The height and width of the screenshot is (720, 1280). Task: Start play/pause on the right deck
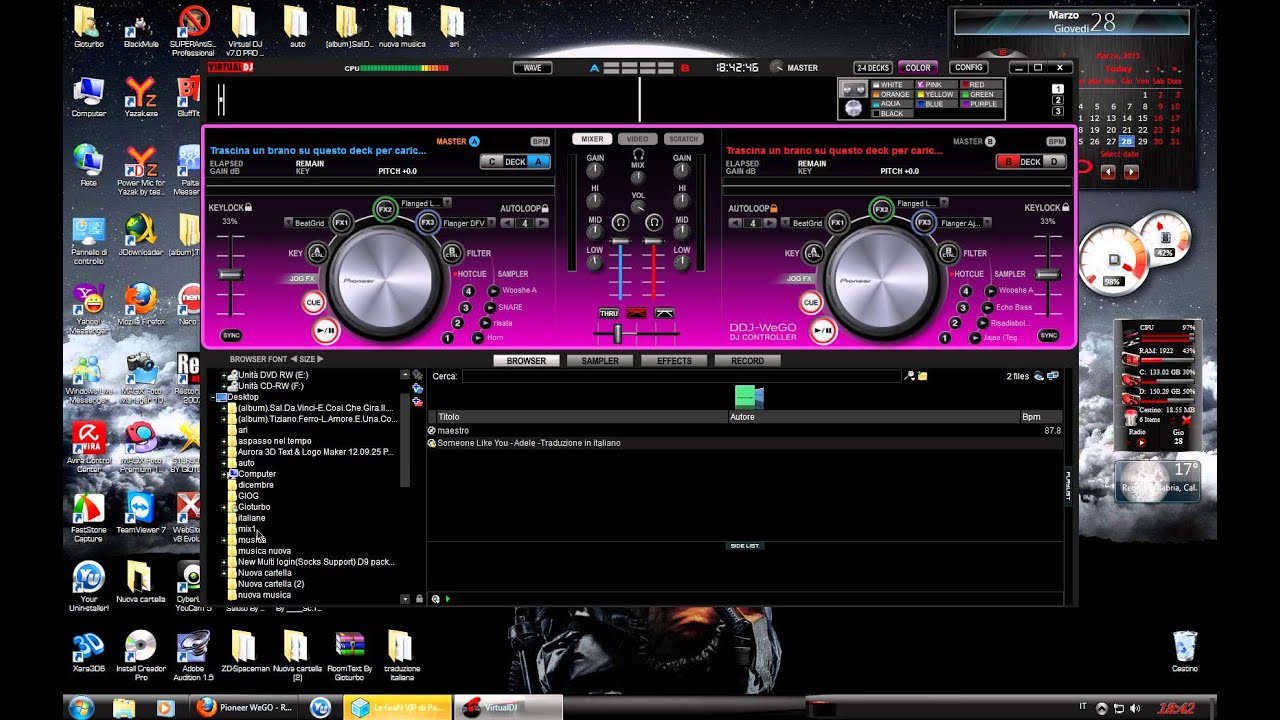click(822, 330)
